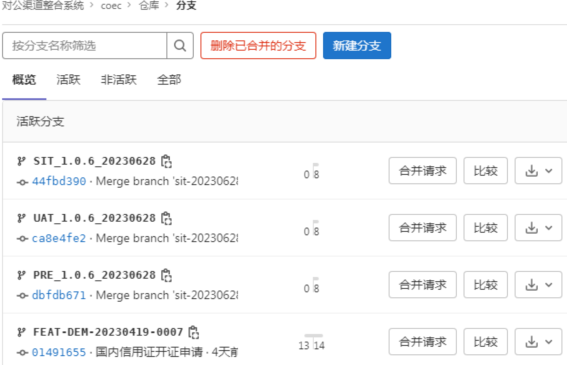Click 合并请求 for FEAT-DEM-20230419-0007

click(x=423, y=342)
